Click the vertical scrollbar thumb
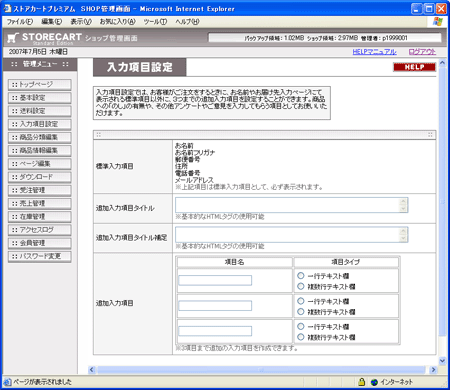Screen dimensions: 450x390 442,201
